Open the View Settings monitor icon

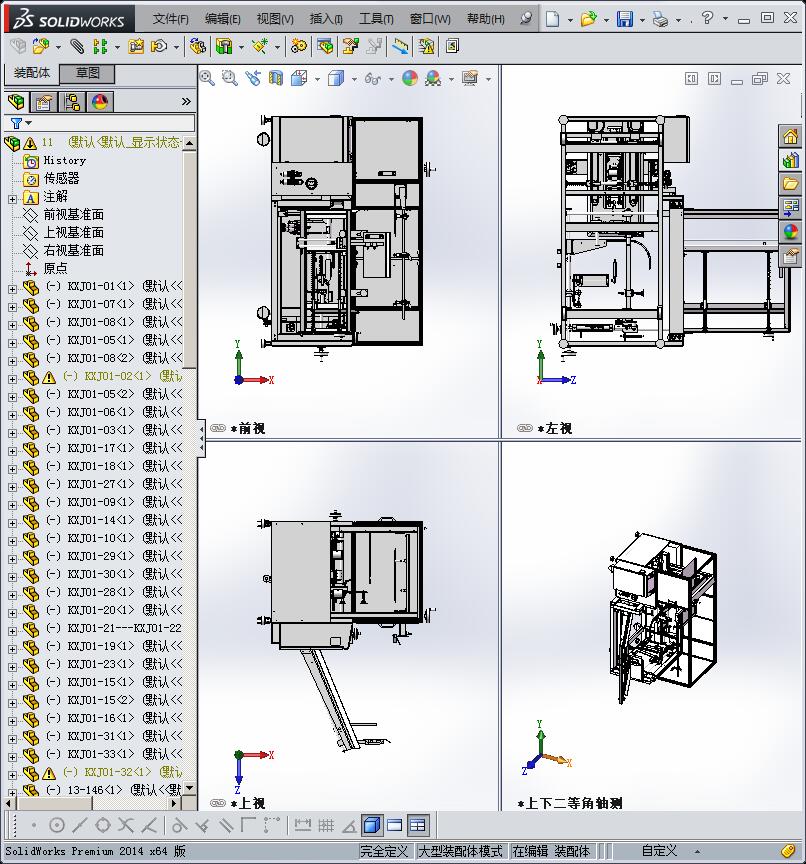pos(470,78)
